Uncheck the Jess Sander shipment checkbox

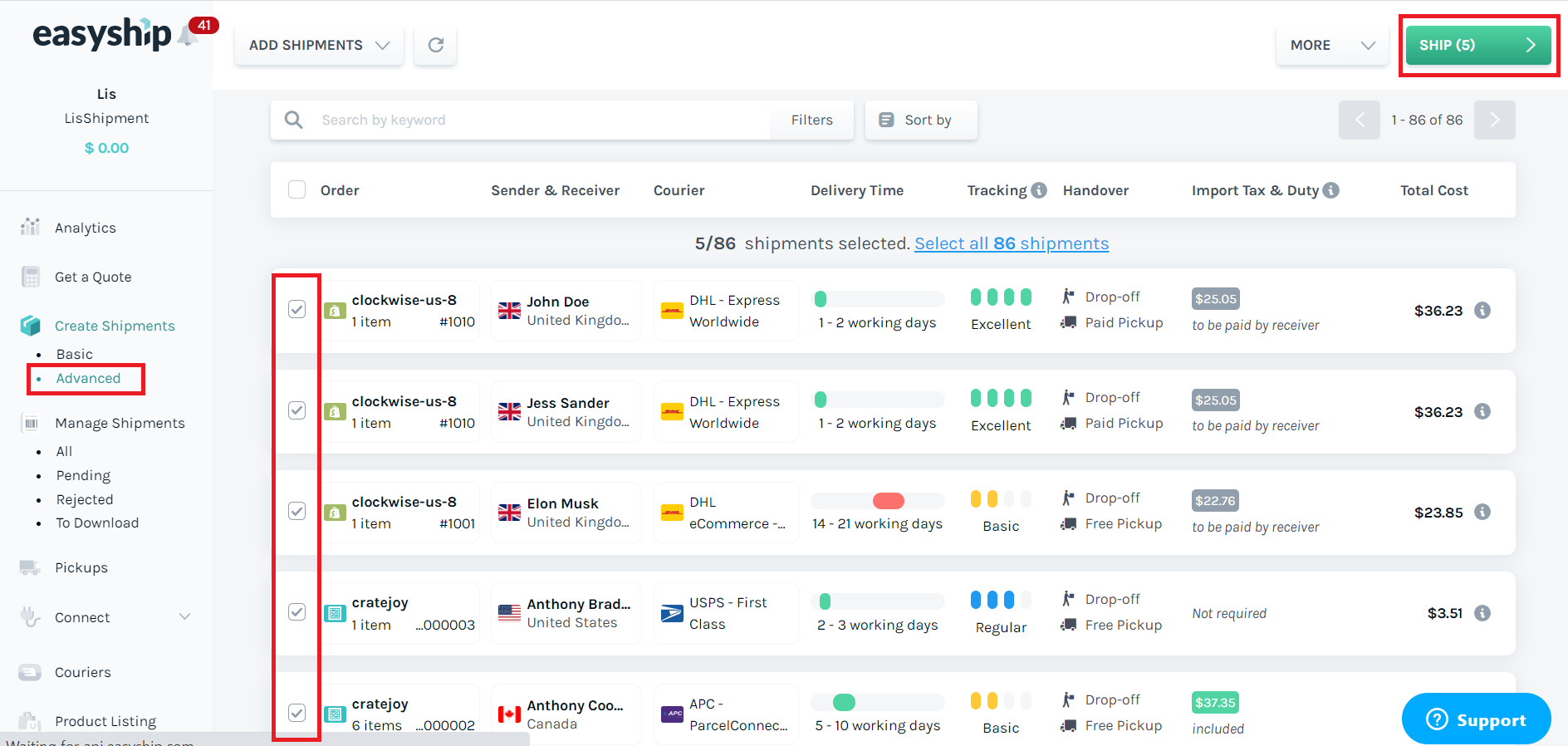point(296,410)
